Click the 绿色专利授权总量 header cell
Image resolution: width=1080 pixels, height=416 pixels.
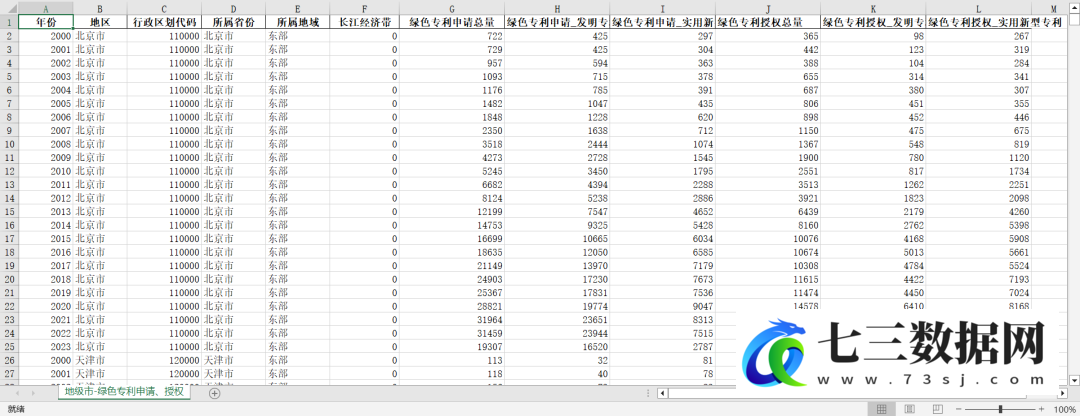[768, 22]
